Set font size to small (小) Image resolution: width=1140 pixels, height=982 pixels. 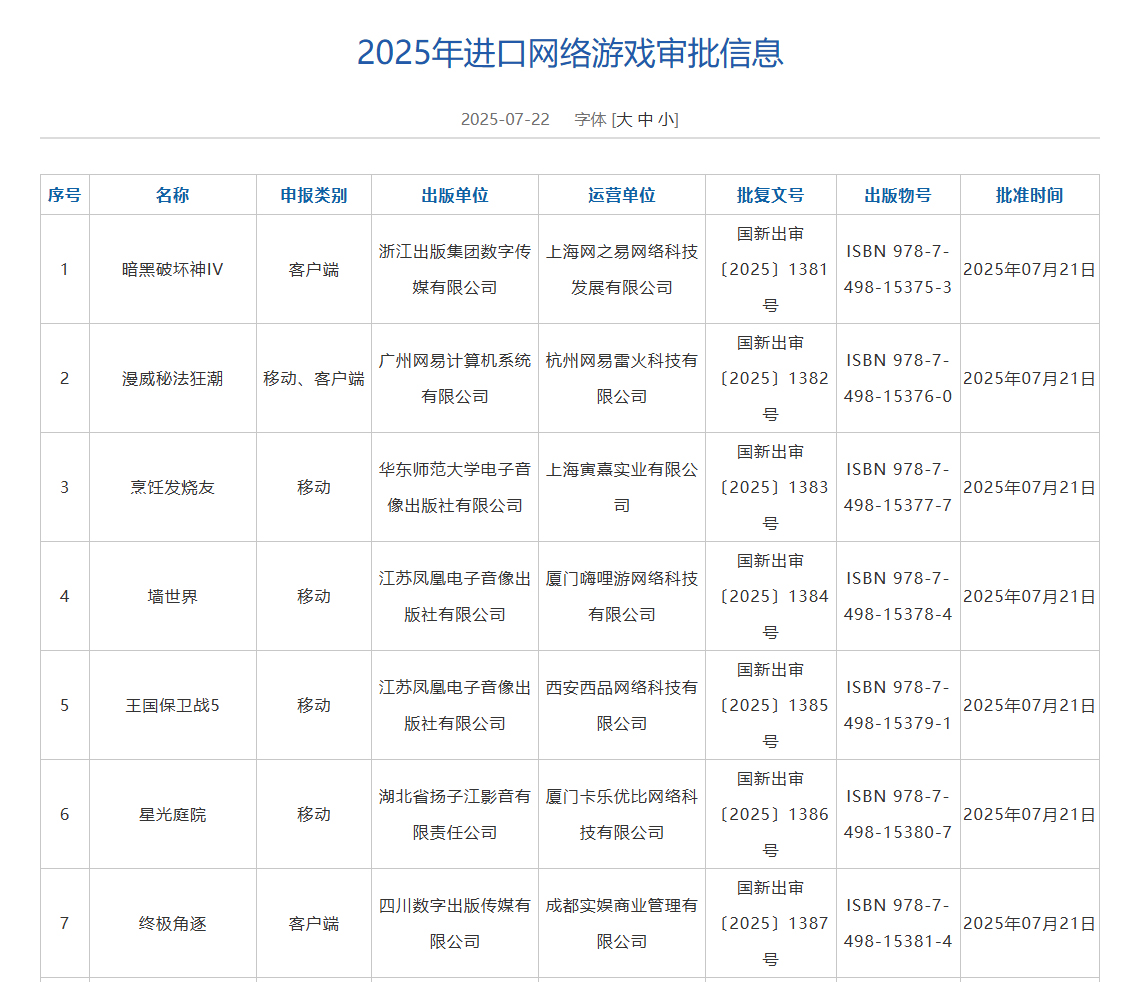666,119
